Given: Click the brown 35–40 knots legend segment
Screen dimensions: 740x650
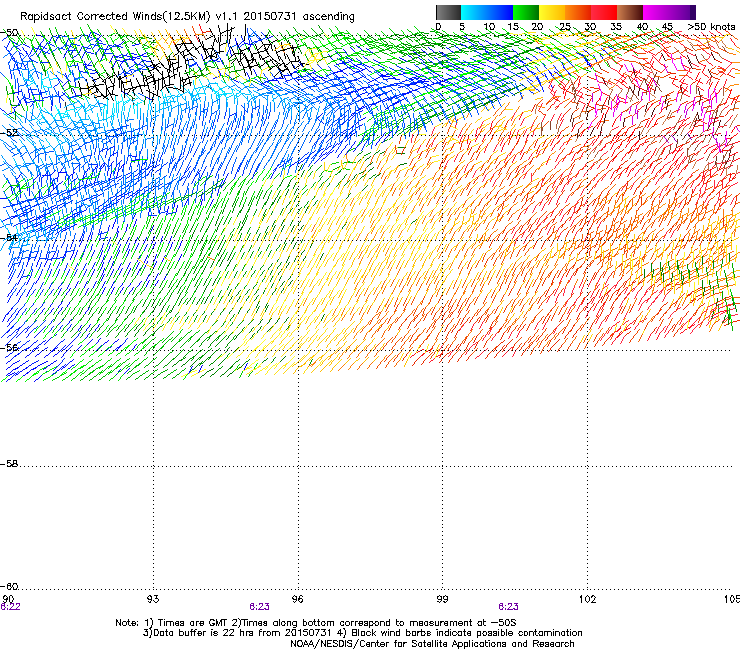Looking at the screenshot, I should pos(630,12).
